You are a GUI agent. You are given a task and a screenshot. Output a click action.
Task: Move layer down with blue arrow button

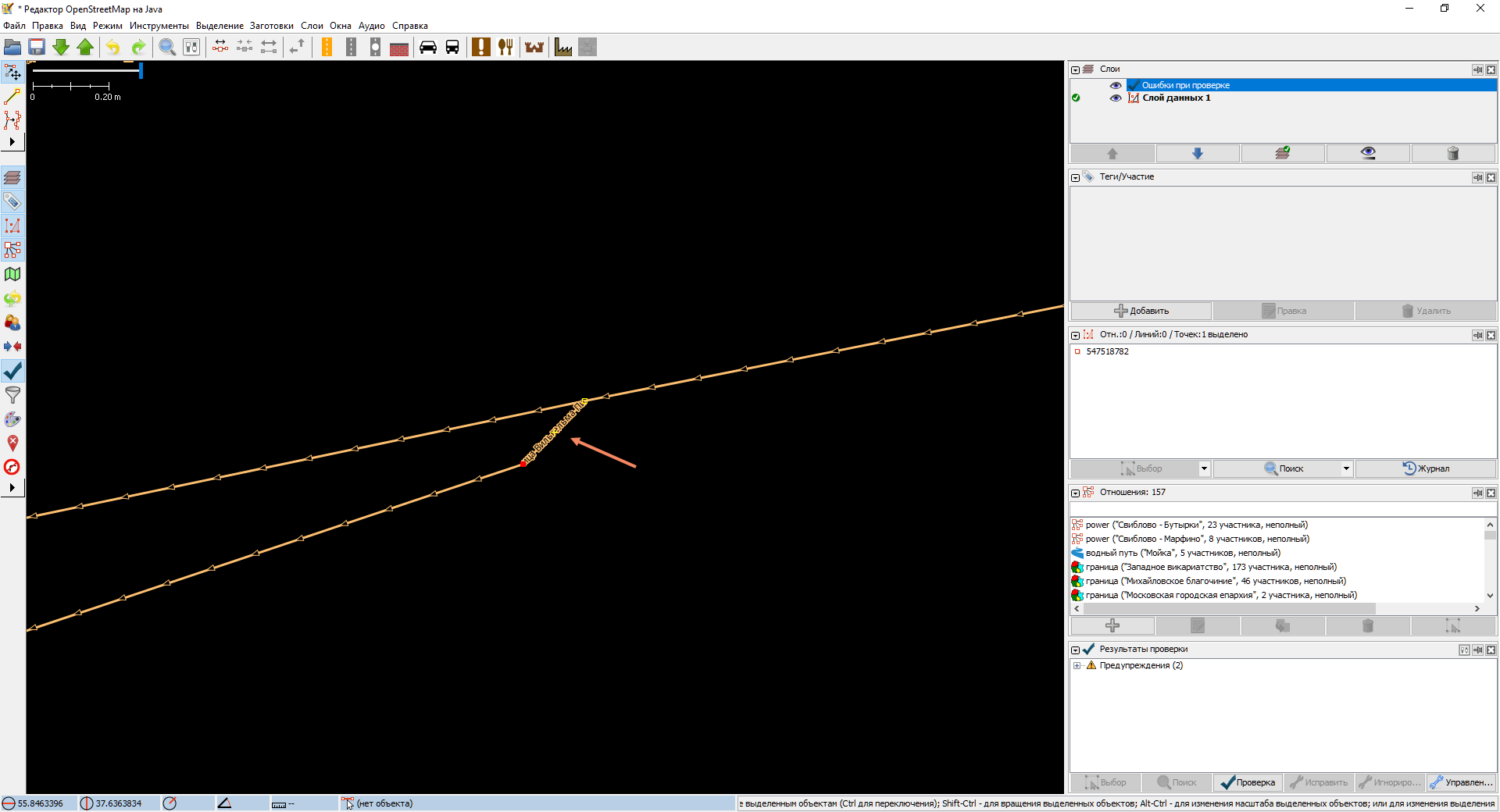[1198, 153]
